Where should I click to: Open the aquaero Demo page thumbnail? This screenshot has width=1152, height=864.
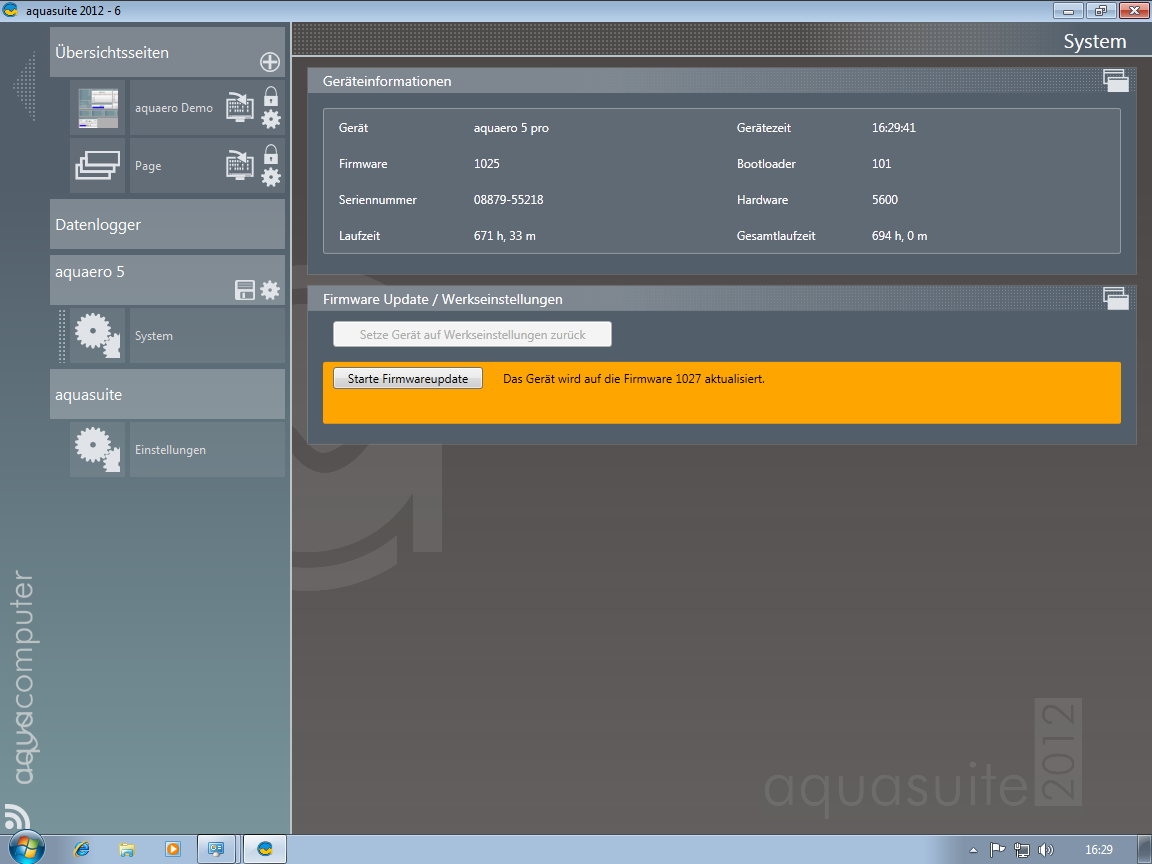click(98, 108)
